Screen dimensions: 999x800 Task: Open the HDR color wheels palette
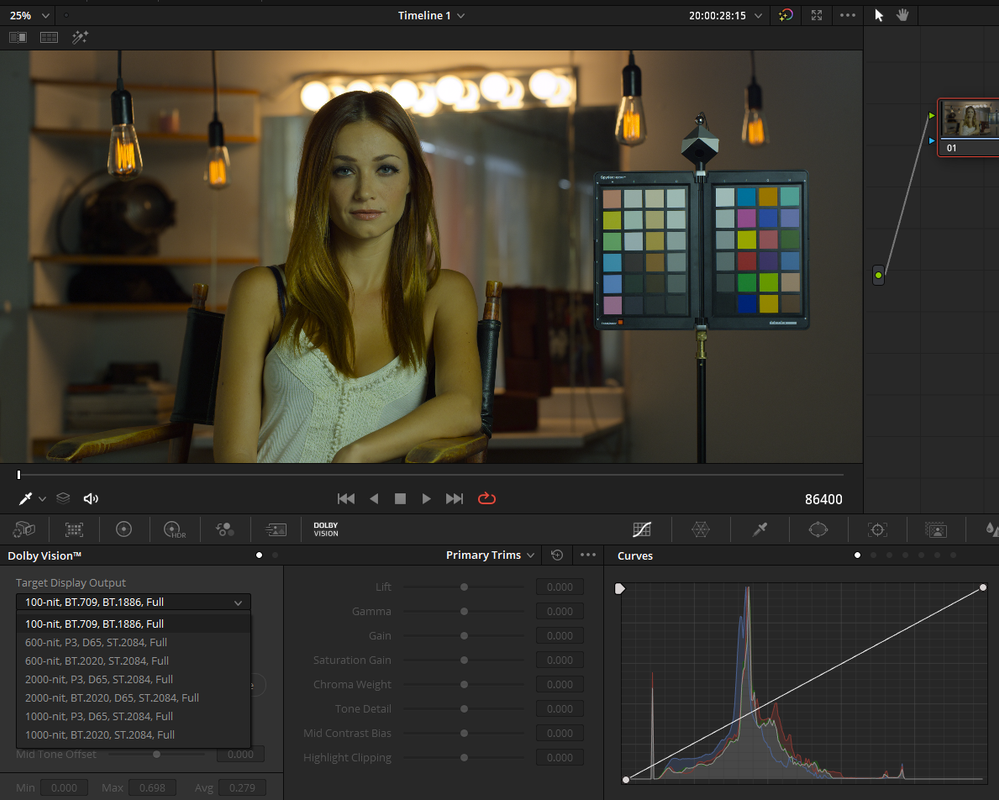tap(175, 529)
